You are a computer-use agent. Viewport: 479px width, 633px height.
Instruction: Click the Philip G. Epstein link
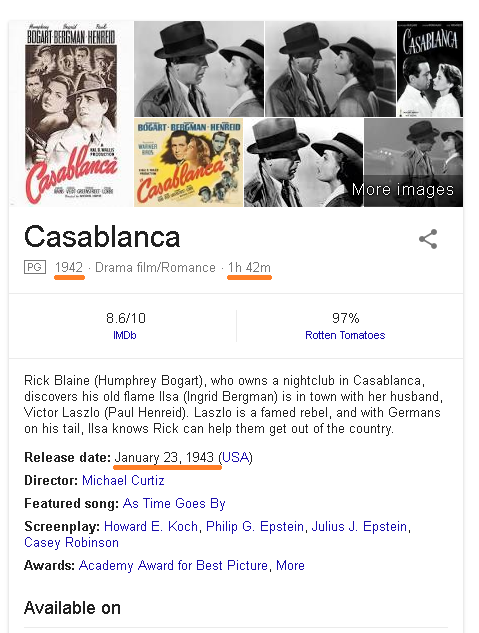coord(255,526)
